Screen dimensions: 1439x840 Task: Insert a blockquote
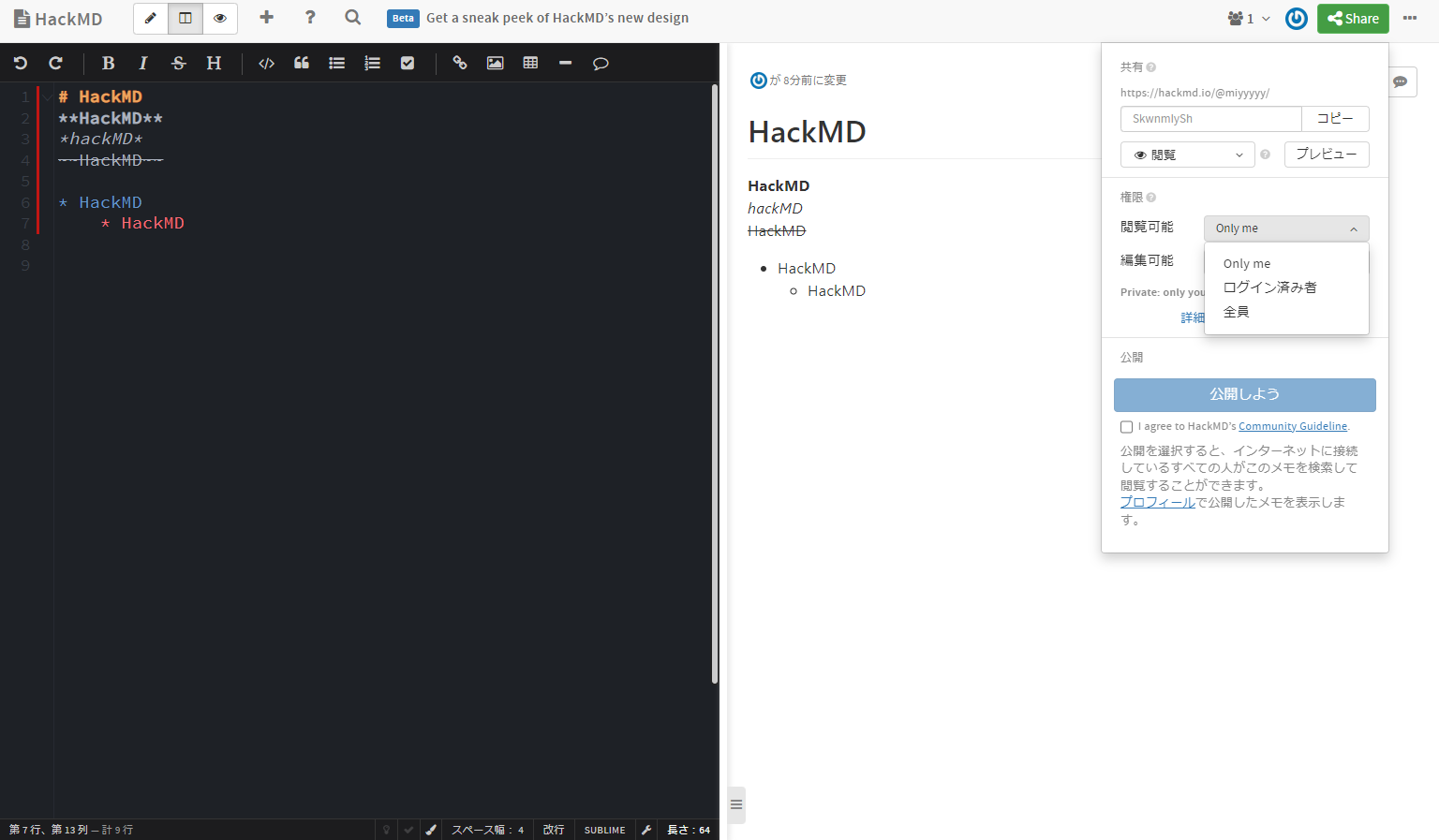point(301,63)
